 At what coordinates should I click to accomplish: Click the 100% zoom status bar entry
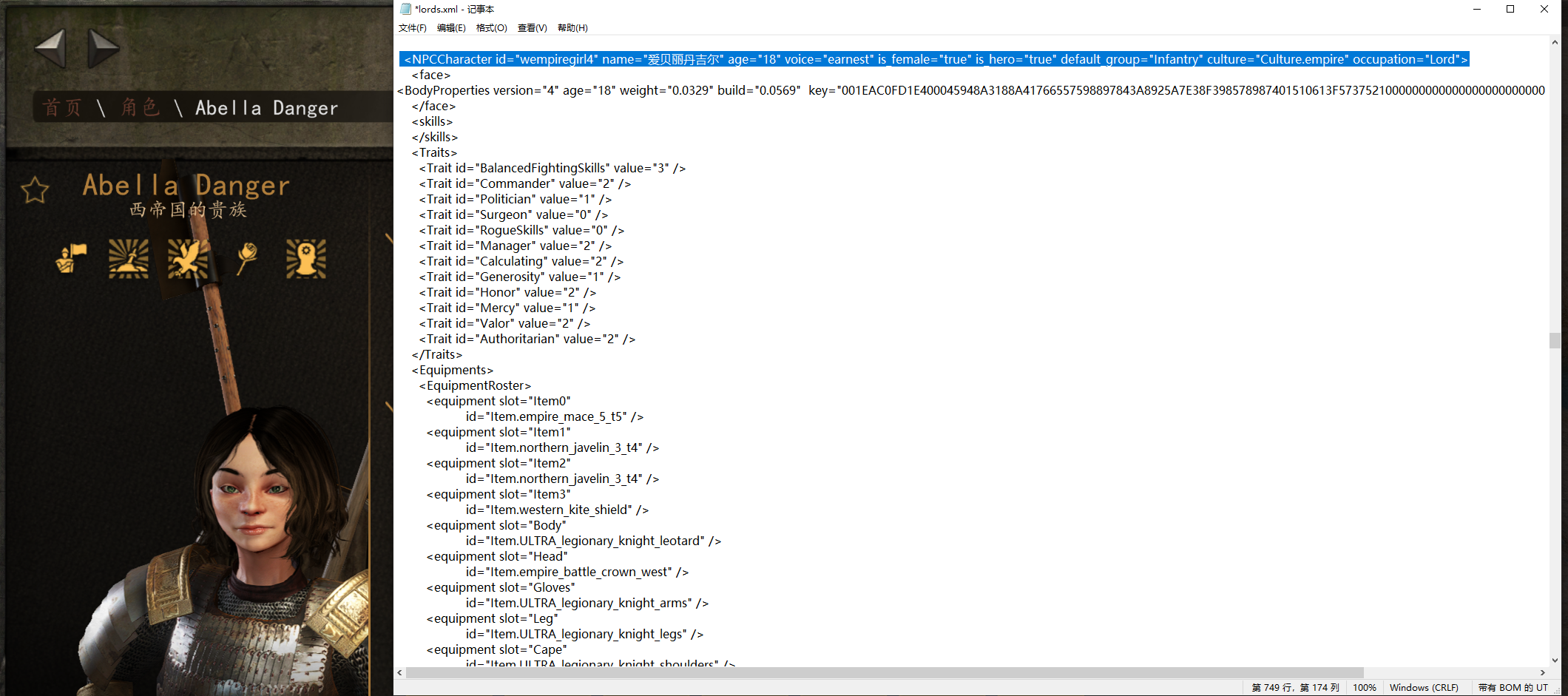(1365, 687)
